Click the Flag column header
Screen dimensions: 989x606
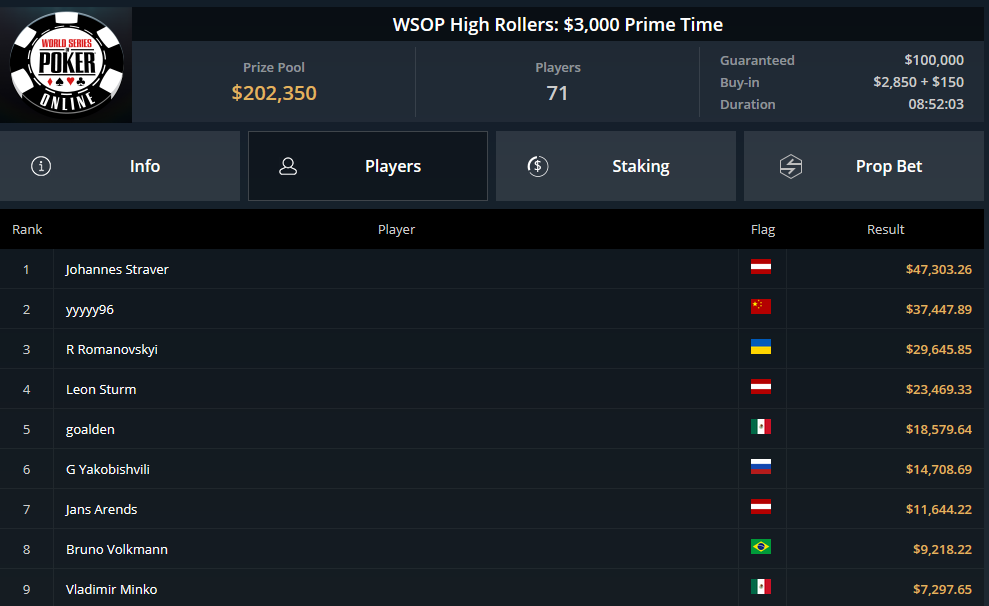point(763,230)
